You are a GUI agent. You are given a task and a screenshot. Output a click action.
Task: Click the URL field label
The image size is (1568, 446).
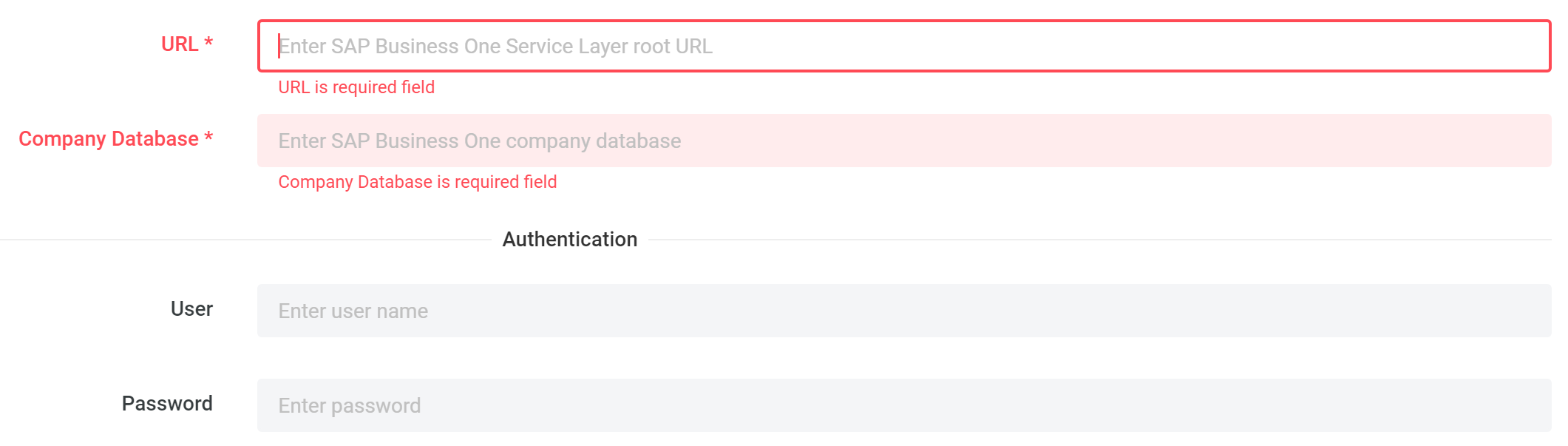180,44
